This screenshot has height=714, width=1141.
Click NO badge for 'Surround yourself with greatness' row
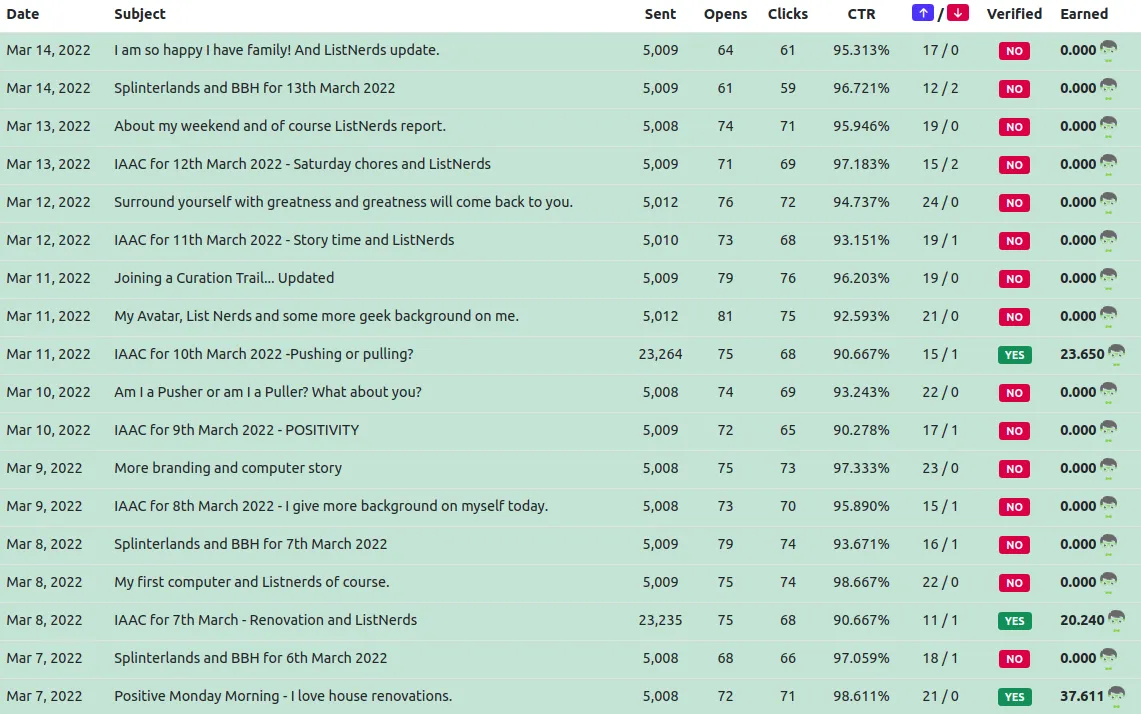tap(1014, 203)
